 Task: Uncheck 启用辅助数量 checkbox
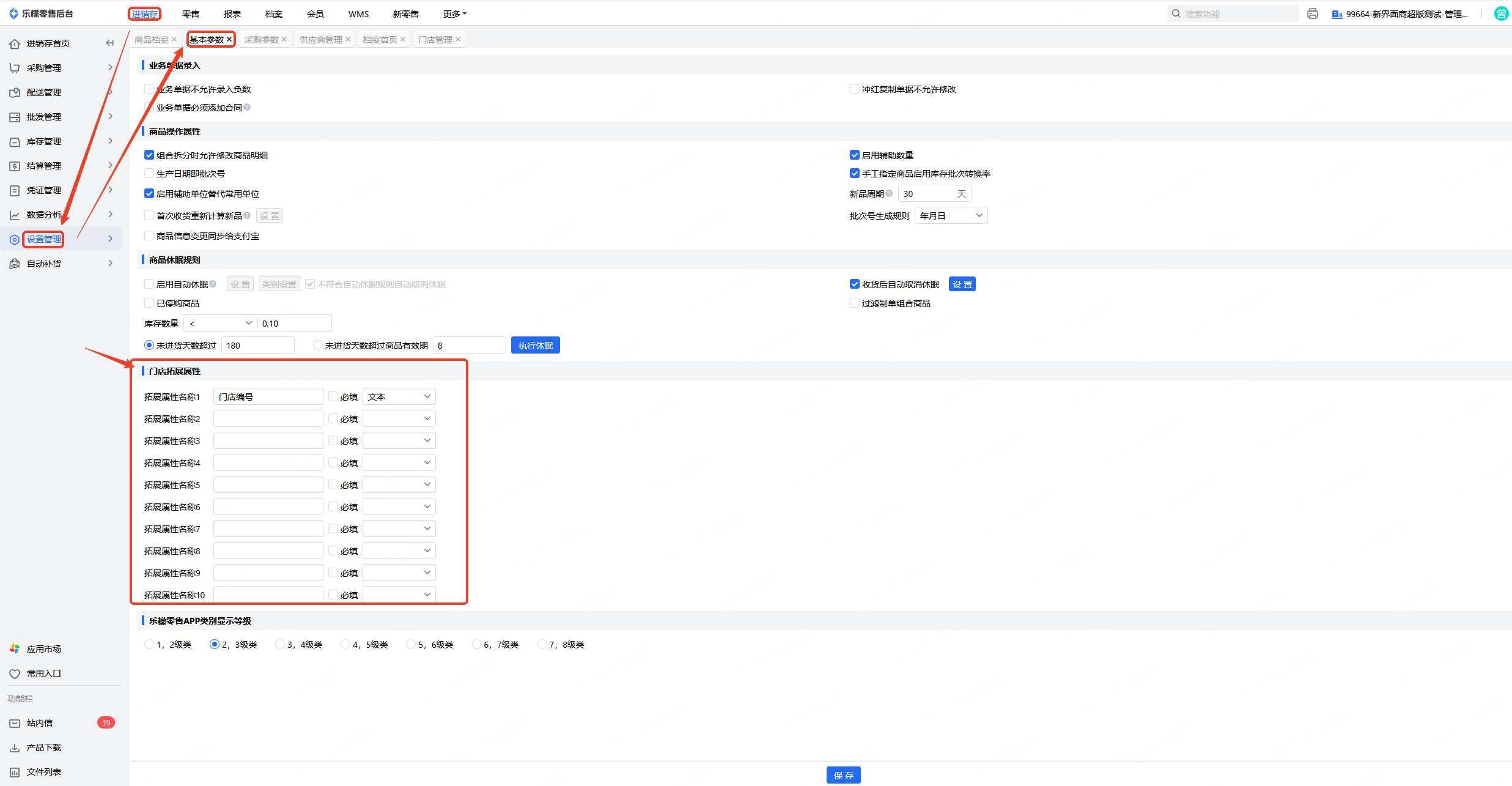(x=855, y=155)
